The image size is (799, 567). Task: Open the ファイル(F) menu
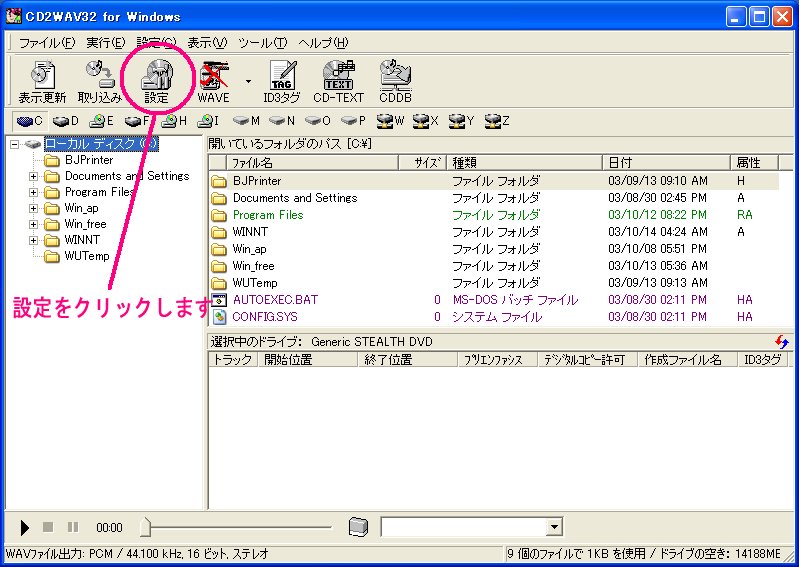(46, 43)
